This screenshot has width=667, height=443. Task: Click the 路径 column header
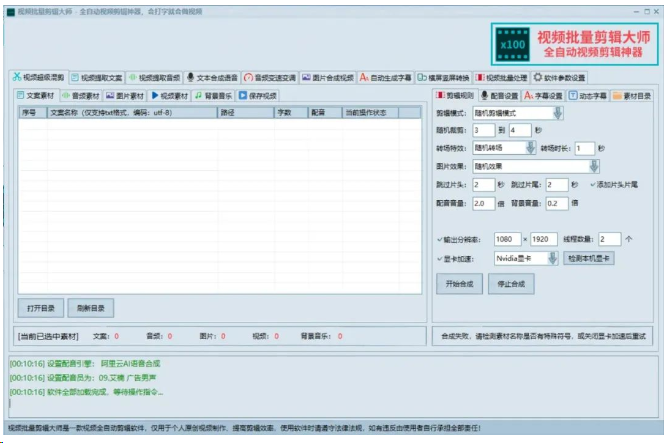tap(246, 113)
